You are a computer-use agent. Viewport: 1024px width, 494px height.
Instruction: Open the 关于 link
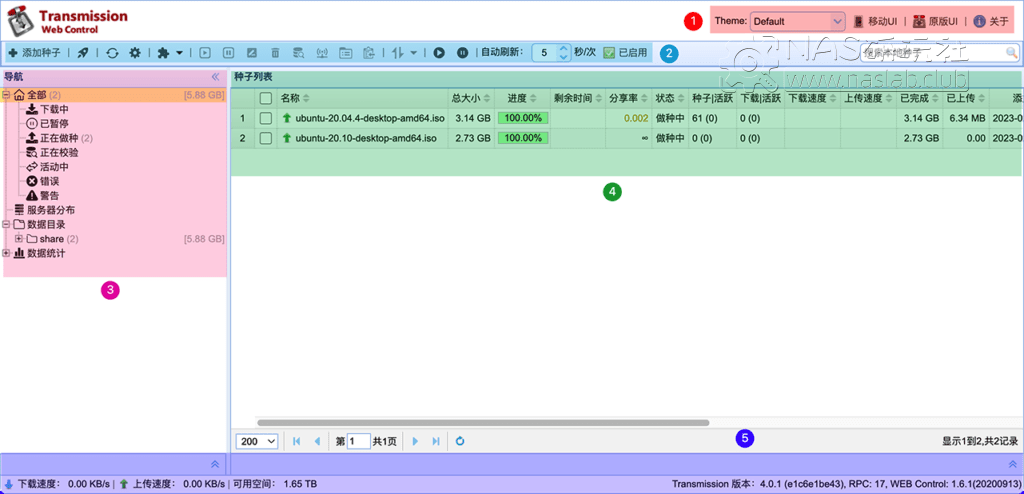992,21
